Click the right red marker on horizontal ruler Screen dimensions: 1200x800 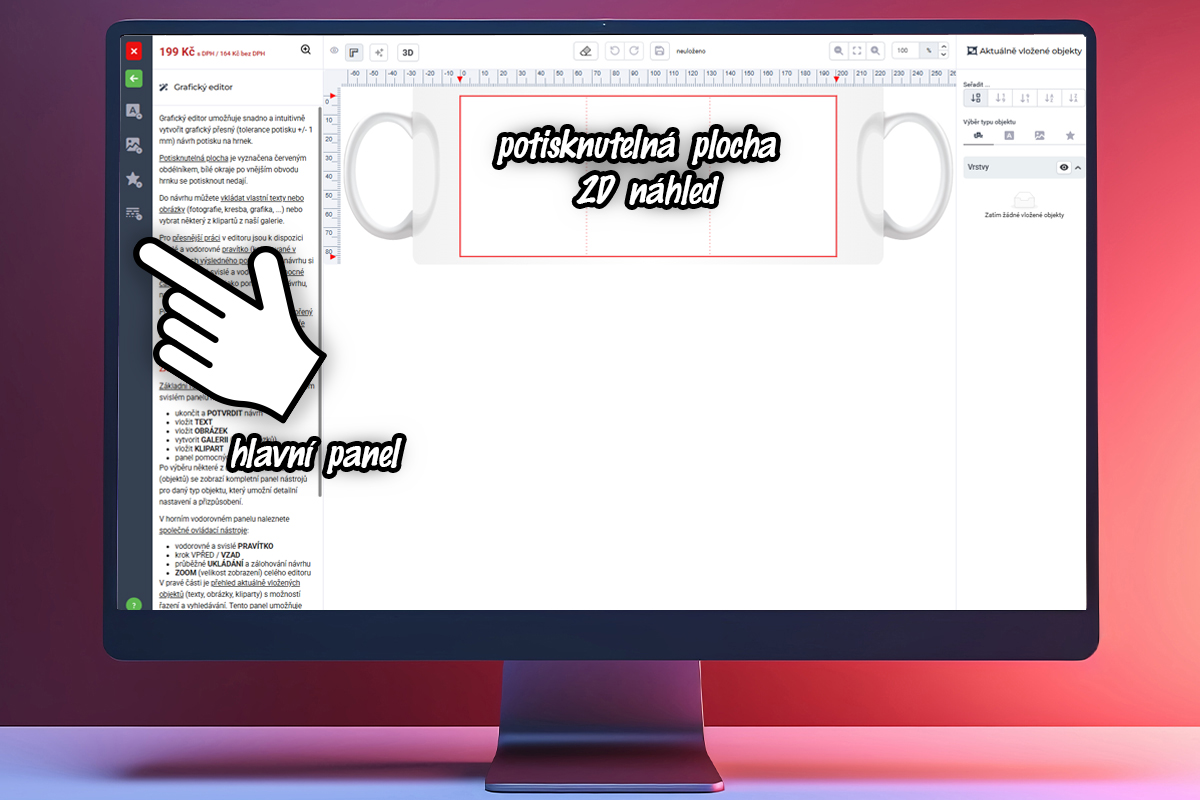point(837,77)
